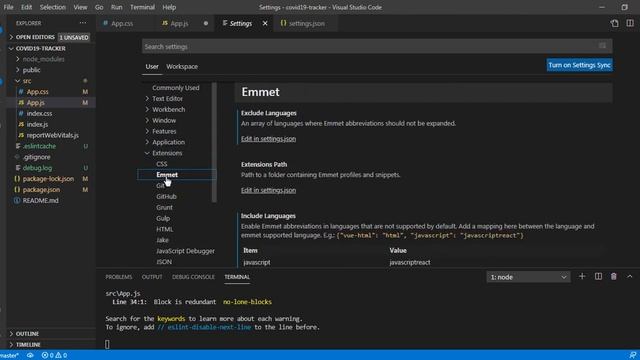Expand Timeline section
The height and width of the screenshot is (360, 640).
click(28, 345)
